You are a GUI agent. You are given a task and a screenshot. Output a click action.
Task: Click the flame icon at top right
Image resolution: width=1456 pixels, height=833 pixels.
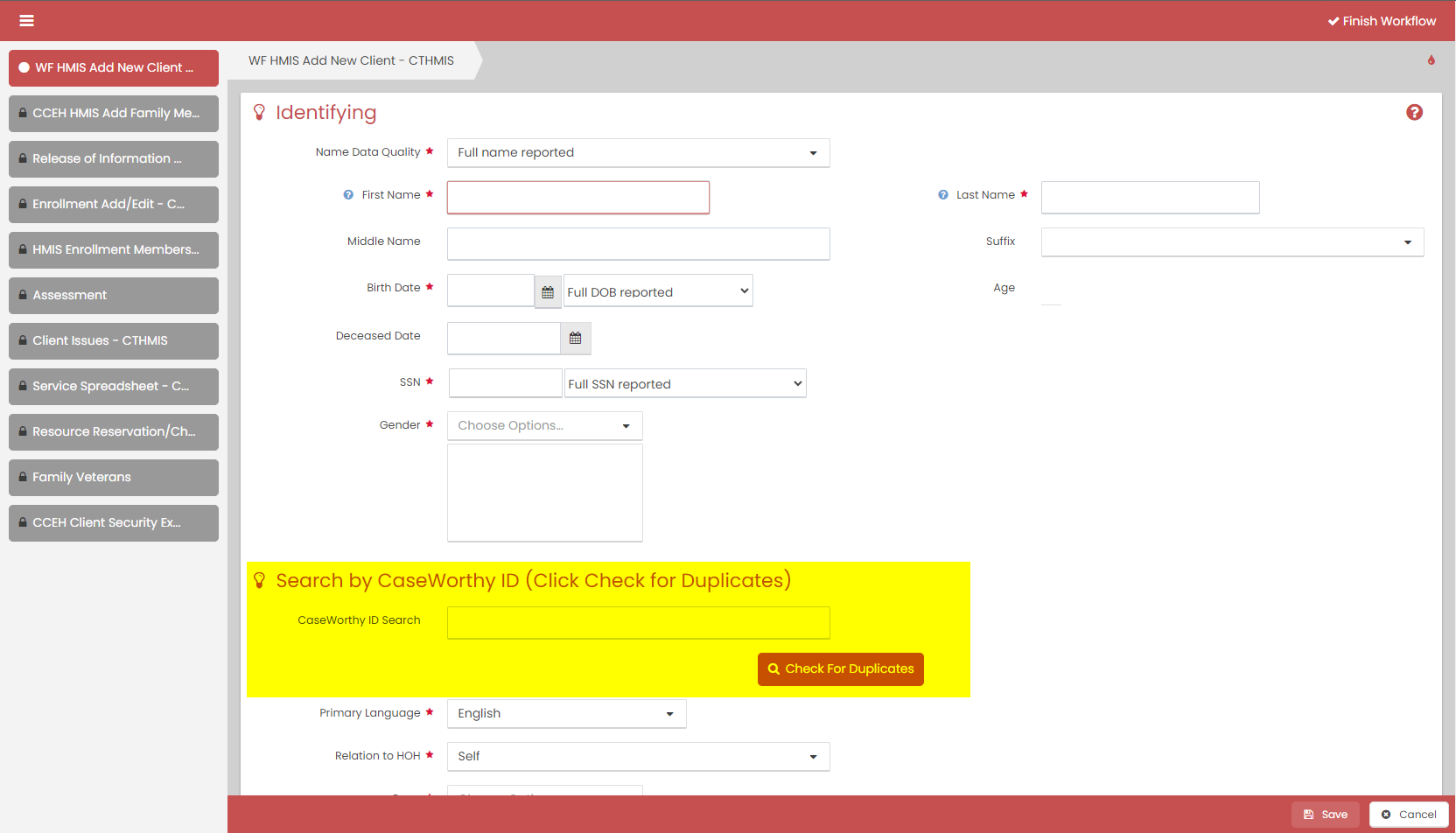point(1431,60)
